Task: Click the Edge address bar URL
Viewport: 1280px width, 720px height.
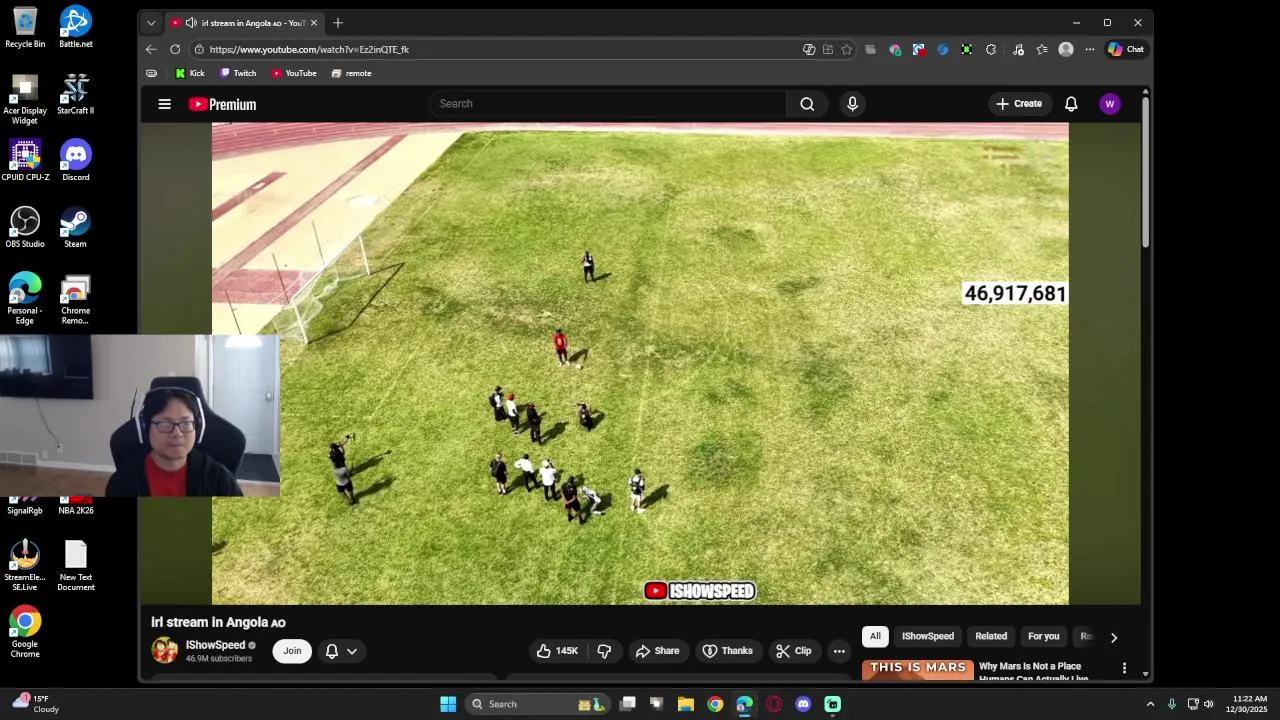Action: click(x=309, y=49)
